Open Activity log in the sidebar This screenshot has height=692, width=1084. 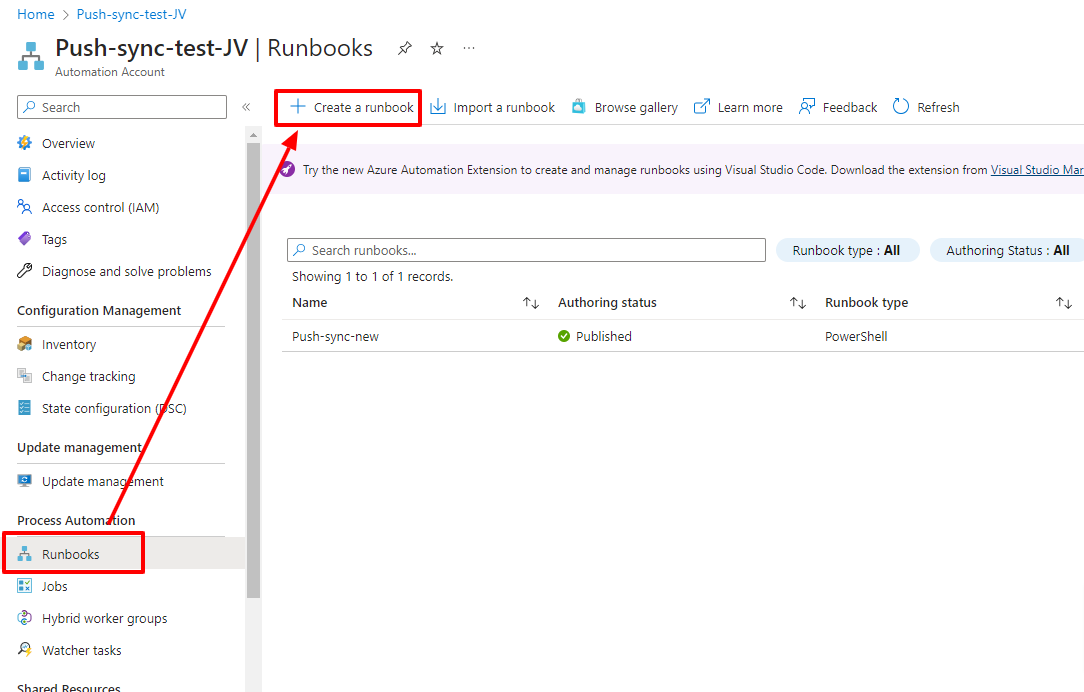[x=74, y=176]
